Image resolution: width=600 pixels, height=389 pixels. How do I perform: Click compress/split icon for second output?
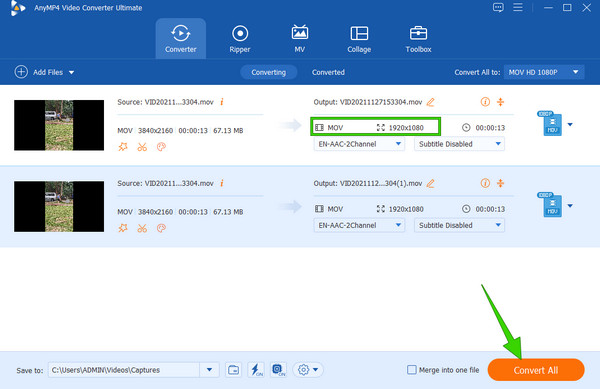tap(500, 183)
